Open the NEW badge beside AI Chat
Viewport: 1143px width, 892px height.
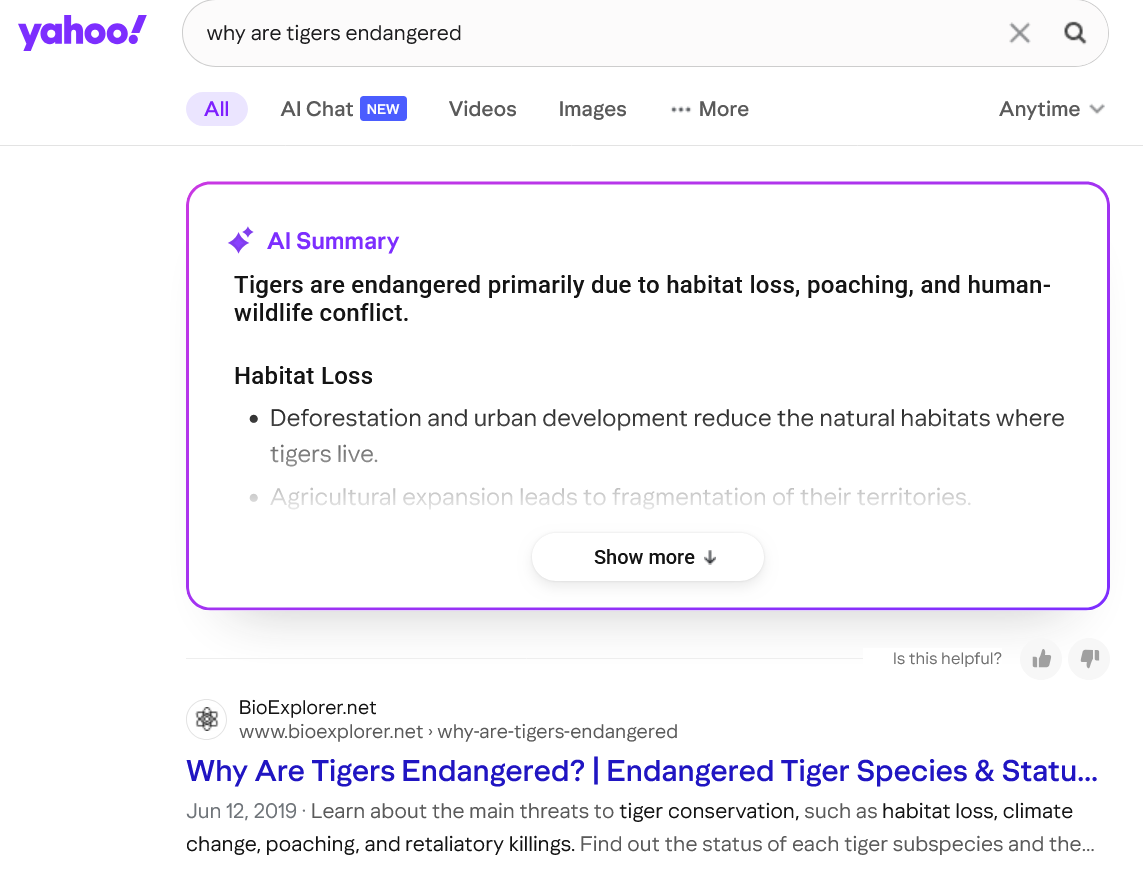[x=383, y=109]
